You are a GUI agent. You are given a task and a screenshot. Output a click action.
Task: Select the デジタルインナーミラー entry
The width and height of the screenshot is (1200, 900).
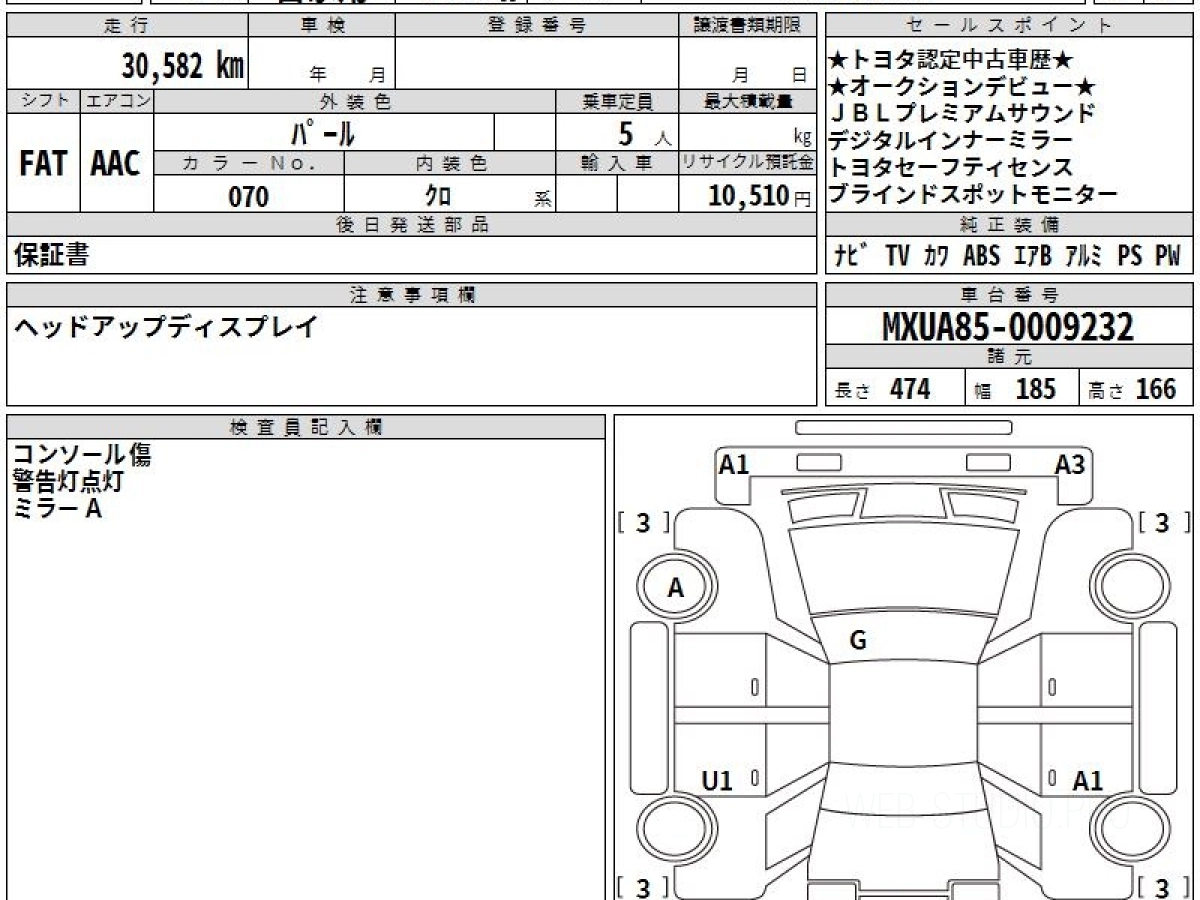coord(951,141)
